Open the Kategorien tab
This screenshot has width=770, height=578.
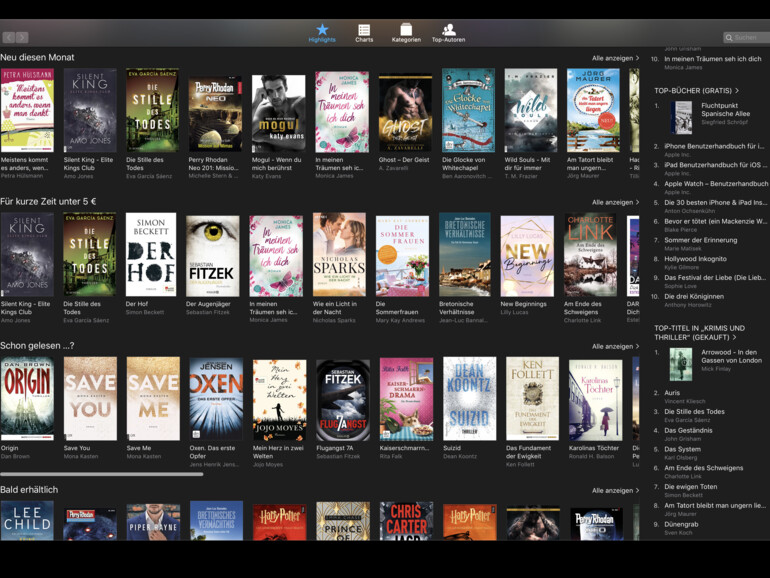coord(406,33)
